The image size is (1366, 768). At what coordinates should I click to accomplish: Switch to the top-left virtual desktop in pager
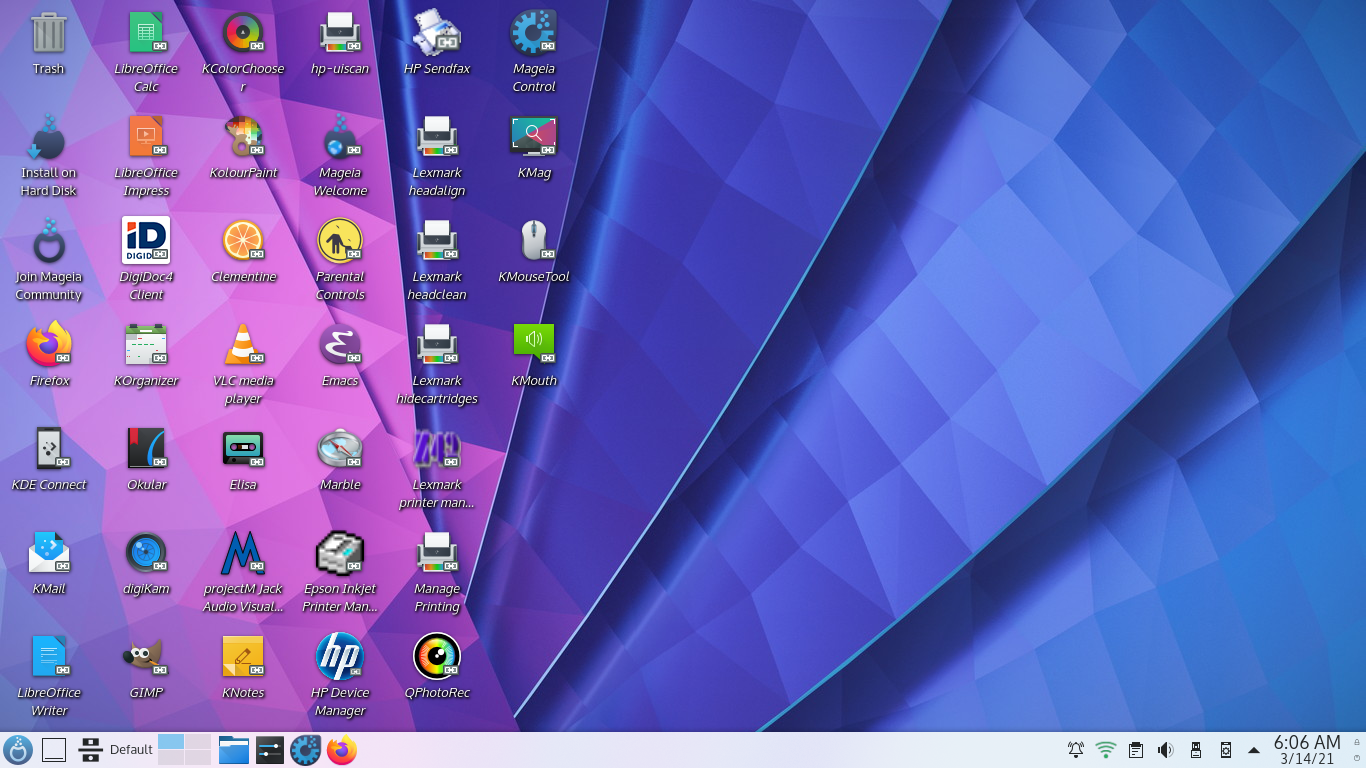point(171,742)
